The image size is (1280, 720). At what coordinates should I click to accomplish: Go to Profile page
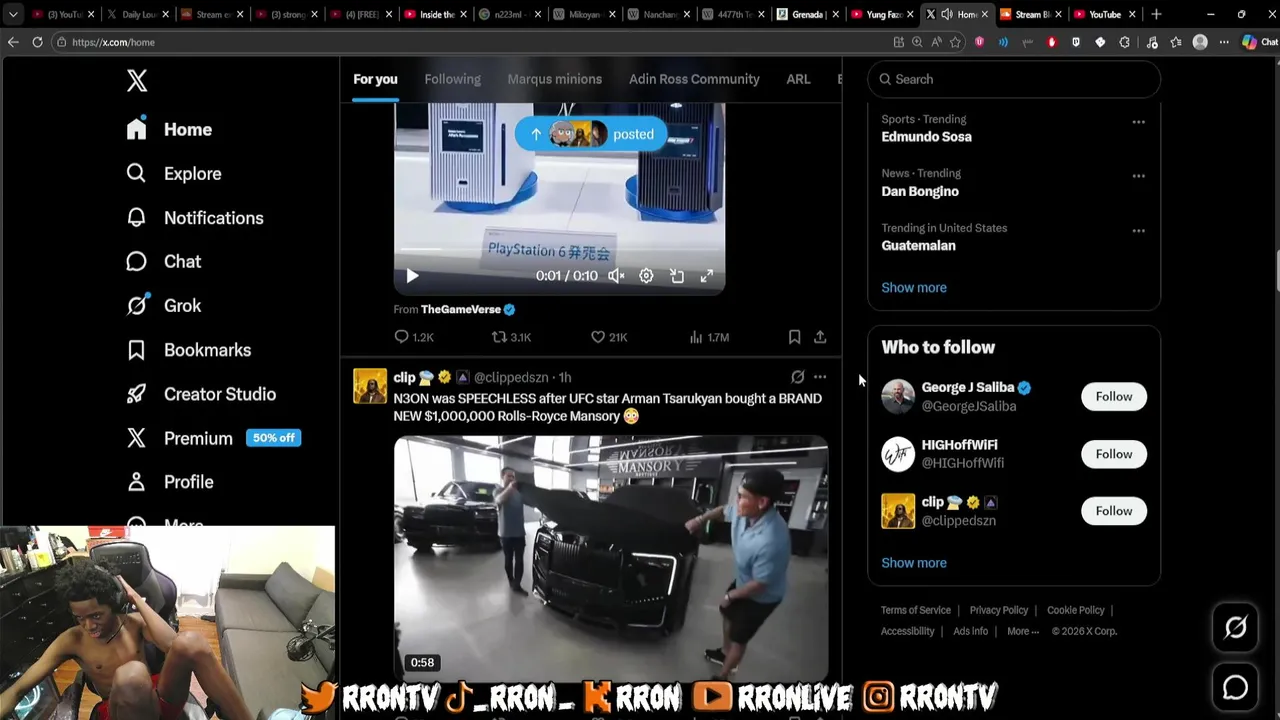pyautogui.click(x=170, y=482)
